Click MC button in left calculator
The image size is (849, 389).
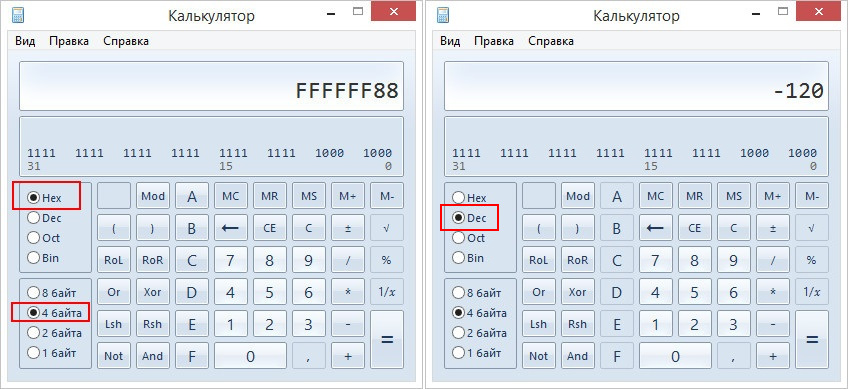tap(231, 196)
